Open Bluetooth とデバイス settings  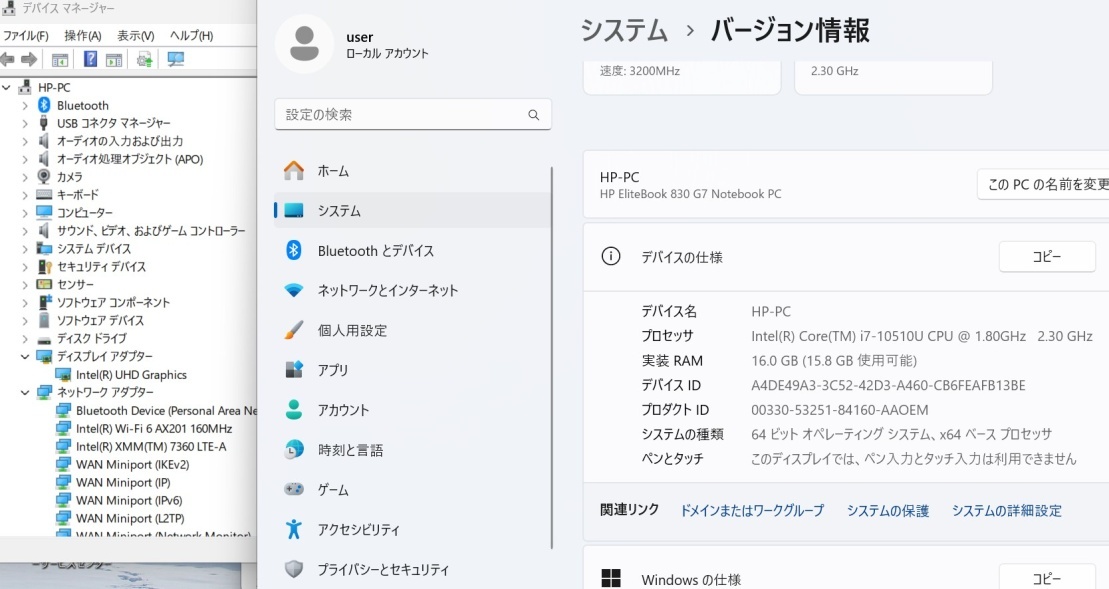point(375,250)
